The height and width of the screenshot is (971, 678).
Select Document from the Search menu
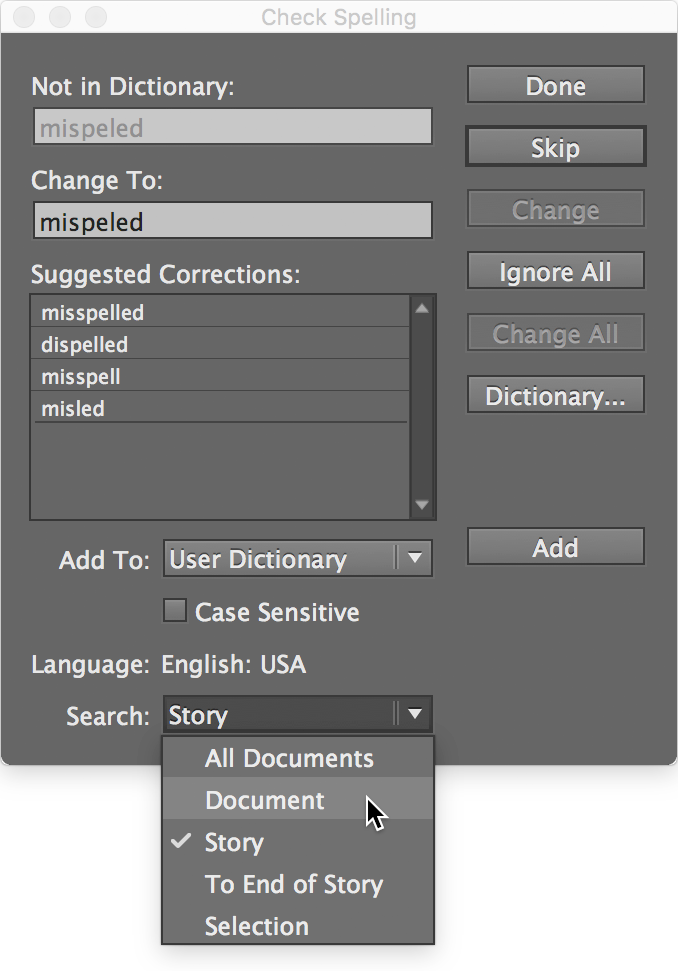pyautogui.click(x=264, y=800)
